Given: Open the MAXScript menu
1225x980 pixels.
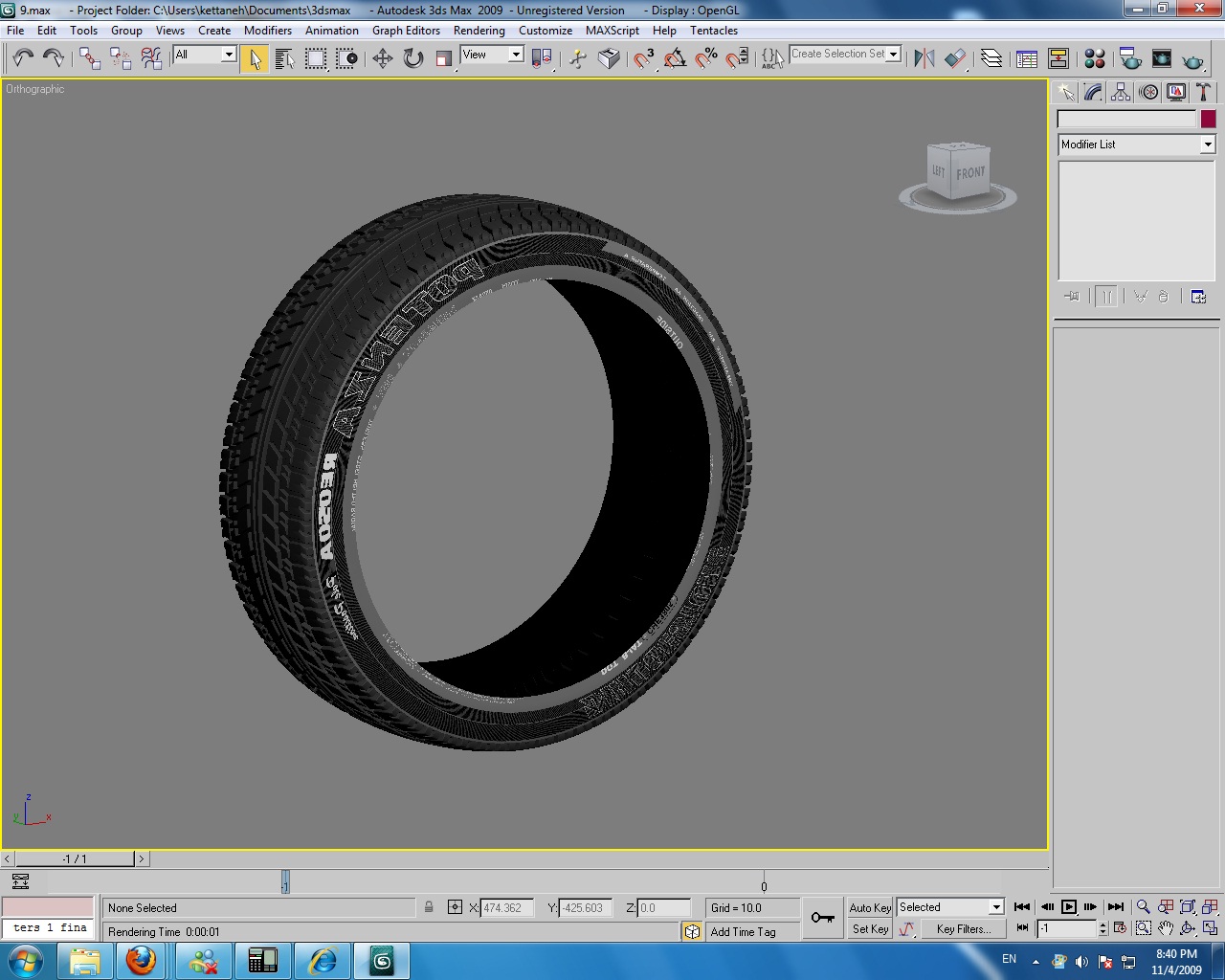Looking at the screenshot, I should point(612,31).
